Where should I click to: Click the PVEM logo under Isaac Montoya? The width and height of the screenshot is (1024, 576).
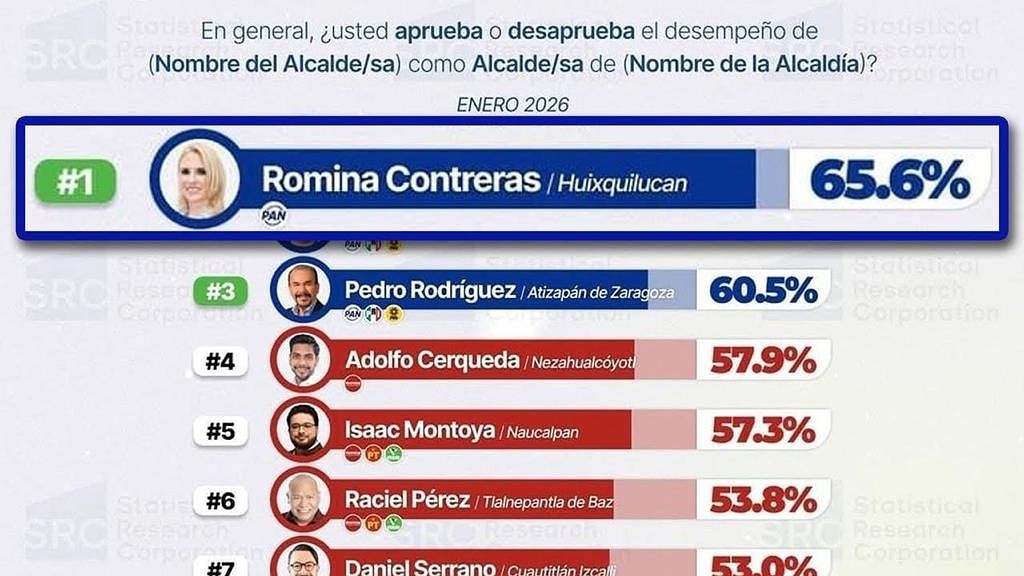tap(394, 453)
